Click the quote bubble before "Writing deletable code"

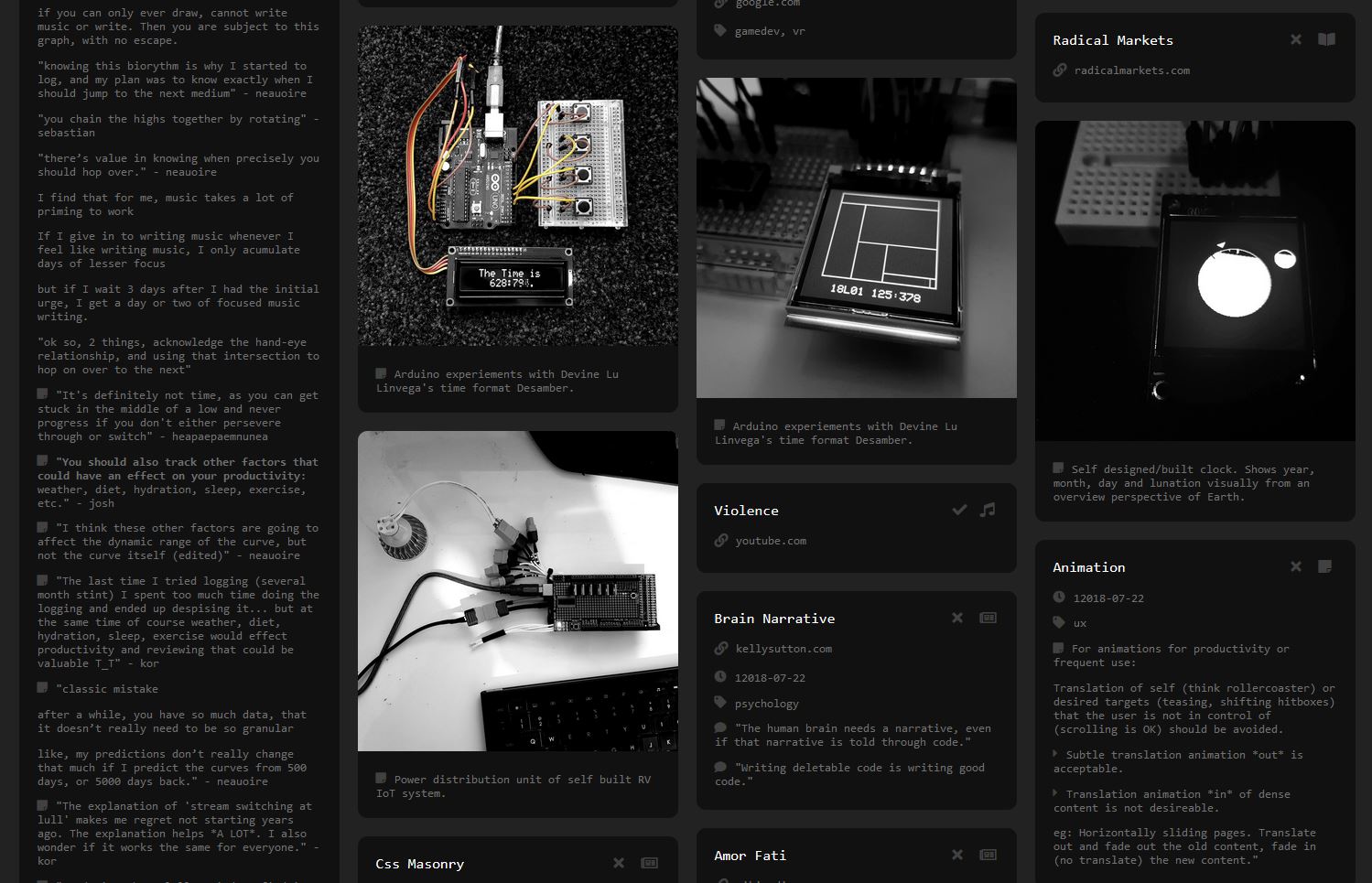tap(720, 767)
